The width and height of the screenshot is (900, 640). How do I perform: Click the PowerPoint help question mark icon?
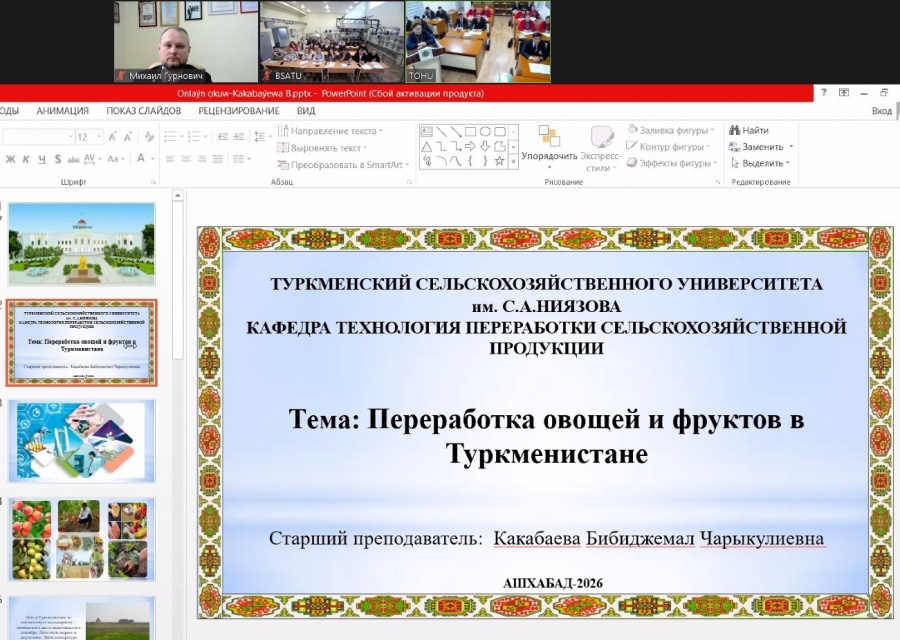tap(824, 93)
